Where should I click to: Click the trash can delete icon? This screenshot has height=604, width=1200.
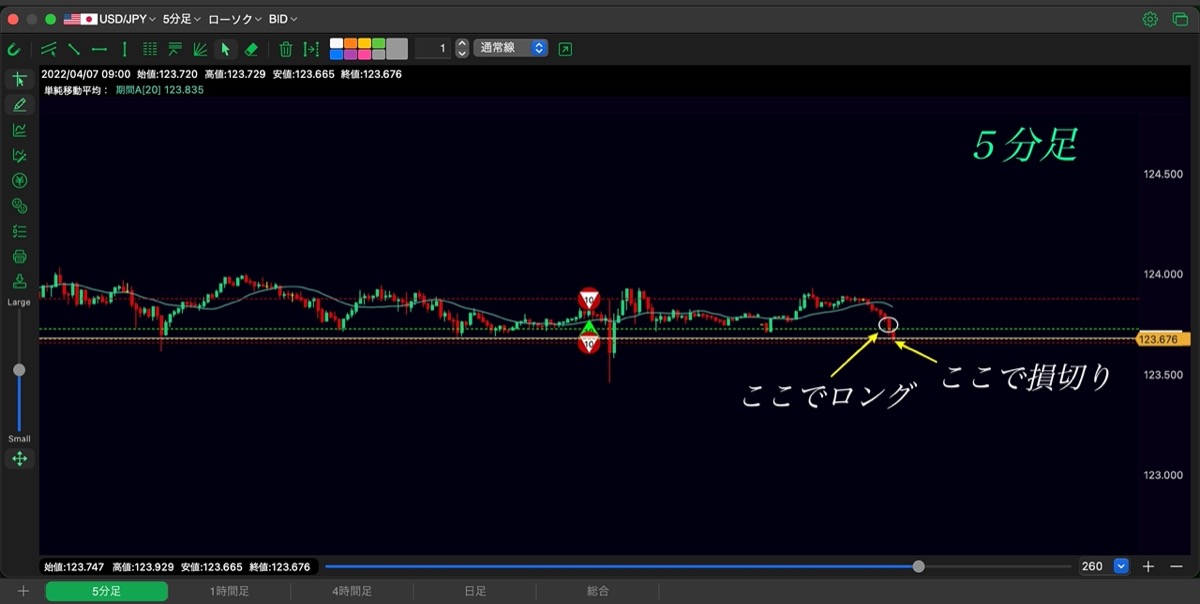click(286, 48)
